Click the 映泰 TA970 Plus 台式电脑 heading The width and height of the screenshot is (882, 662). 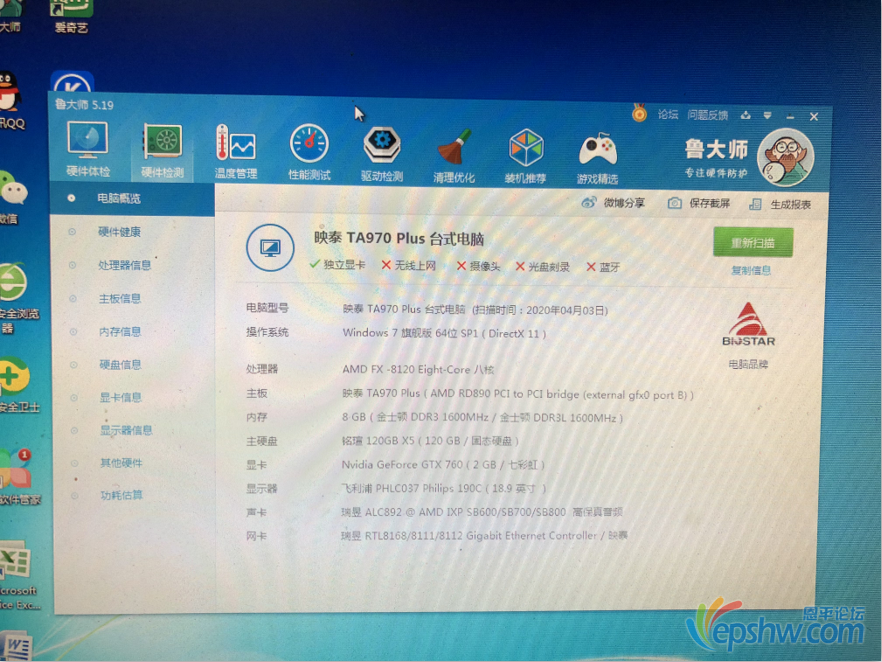pyautogui.click(x=399, y=238)
